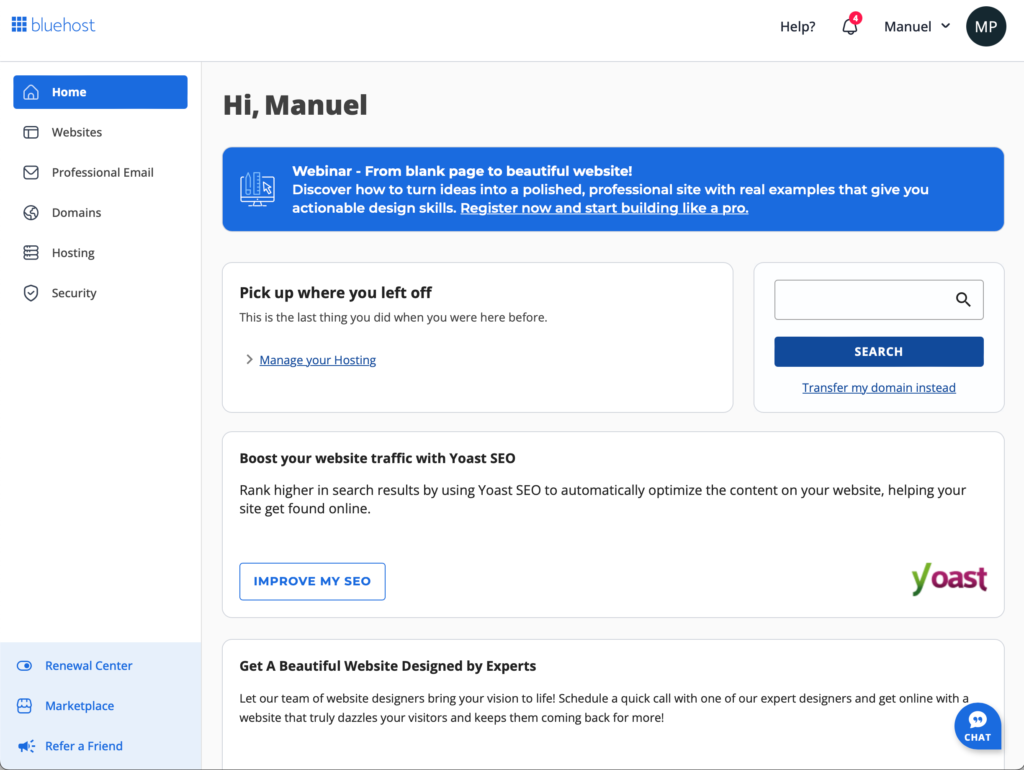Screen dimensions: 1024x770
Task: Open the Help? menu item
Action: (797, 26)
